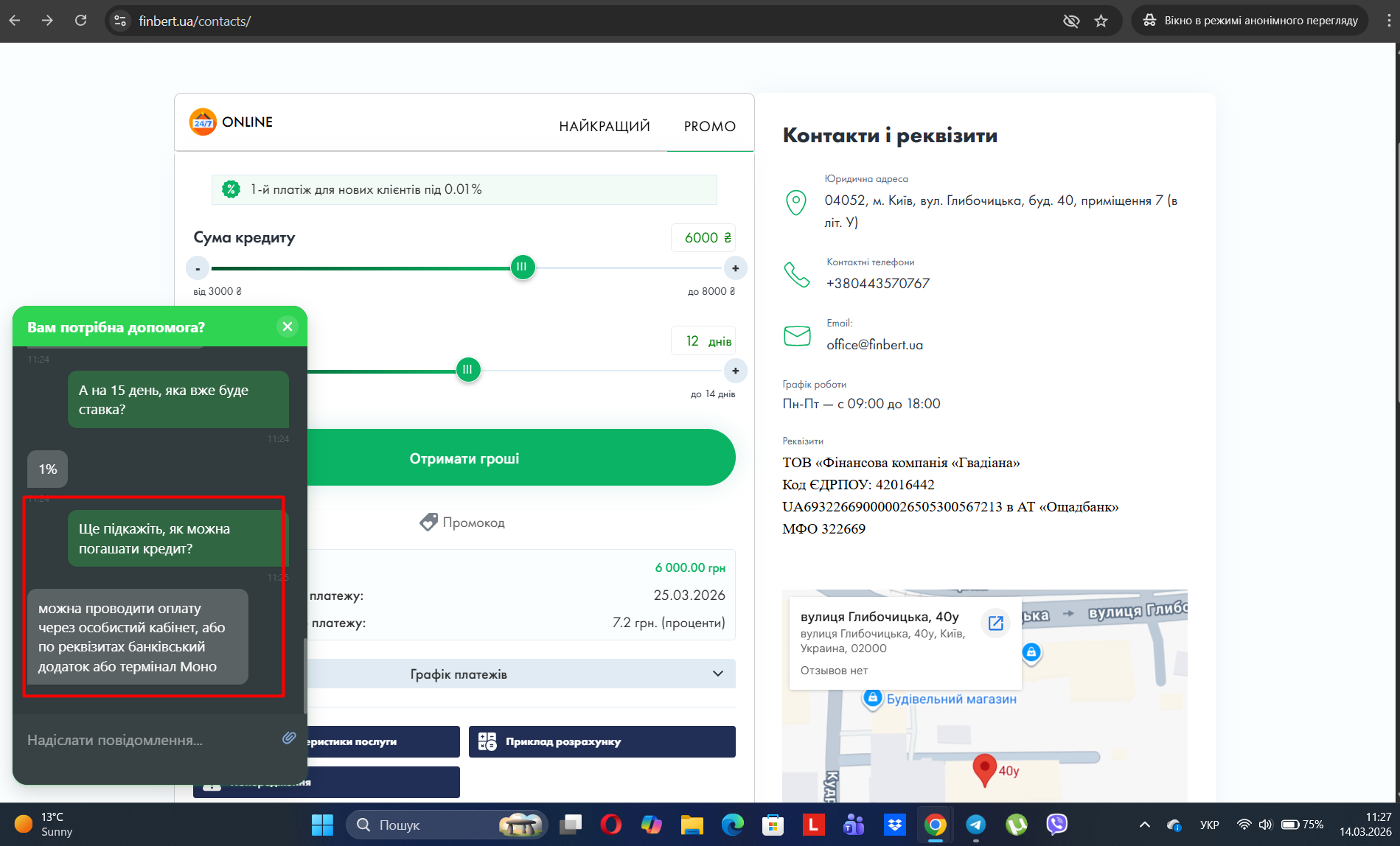The width and height of the screenshot is (1400, 846).
Task: Click the УКР keyboard language indicator
Action: pos(1210,825)
